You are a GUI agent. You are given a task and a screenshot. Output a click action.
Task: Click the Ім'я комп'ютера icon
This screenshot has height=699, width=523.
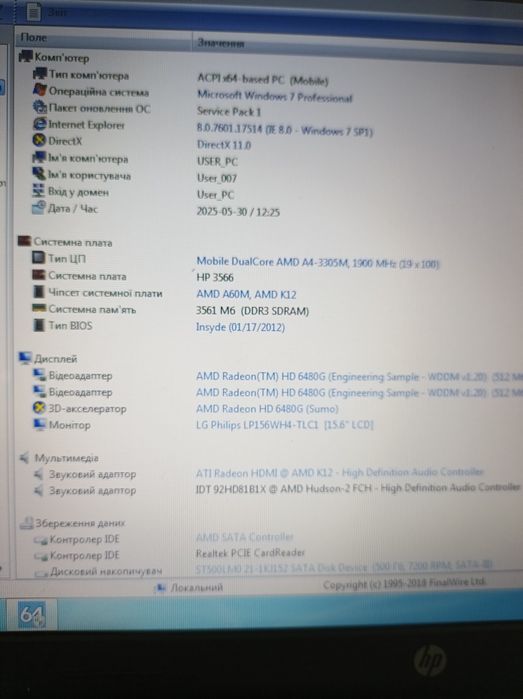(39, 157)
